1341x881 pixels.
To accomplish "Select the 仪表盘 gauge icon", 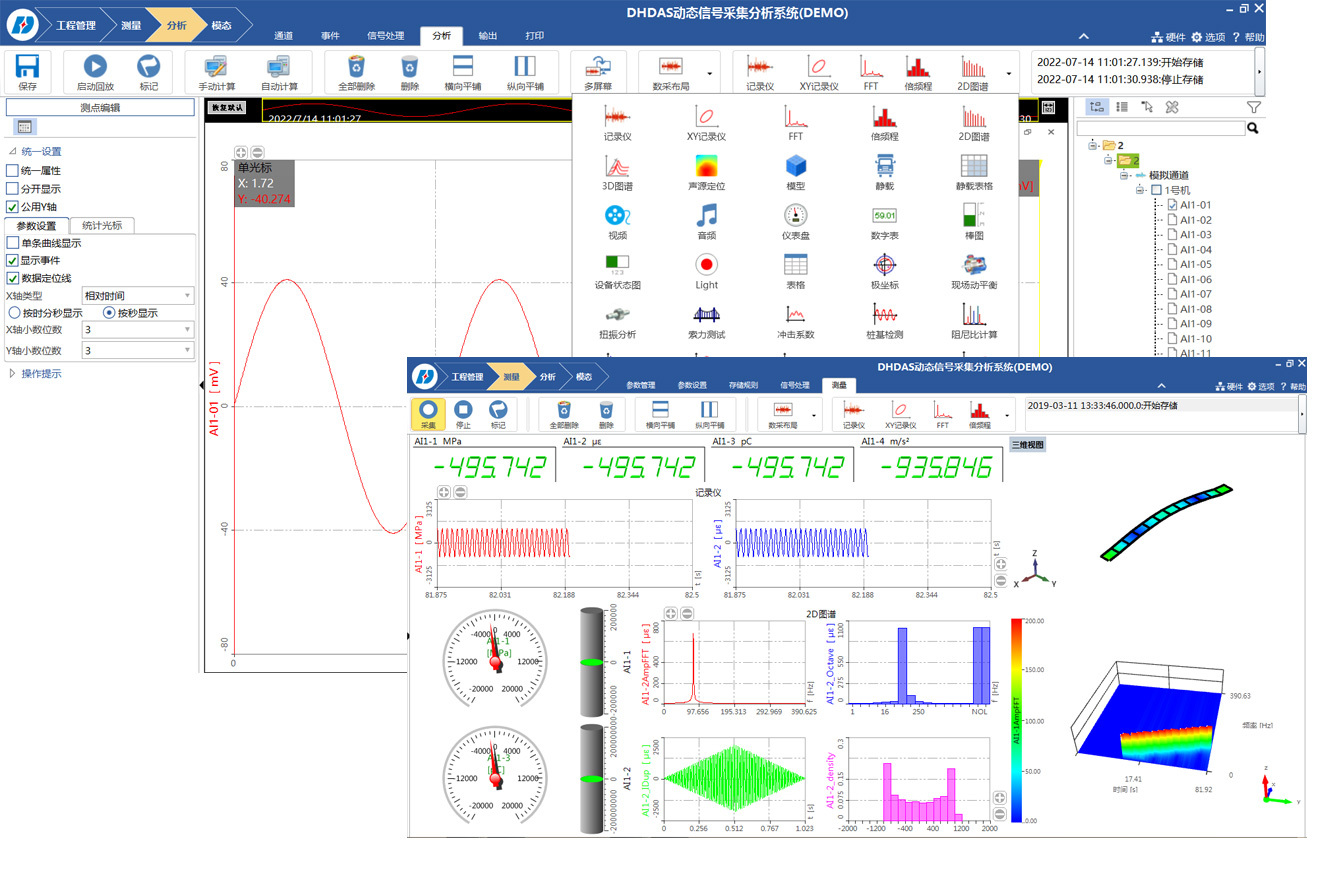I will pyautogui.click(x=796, y=215).
